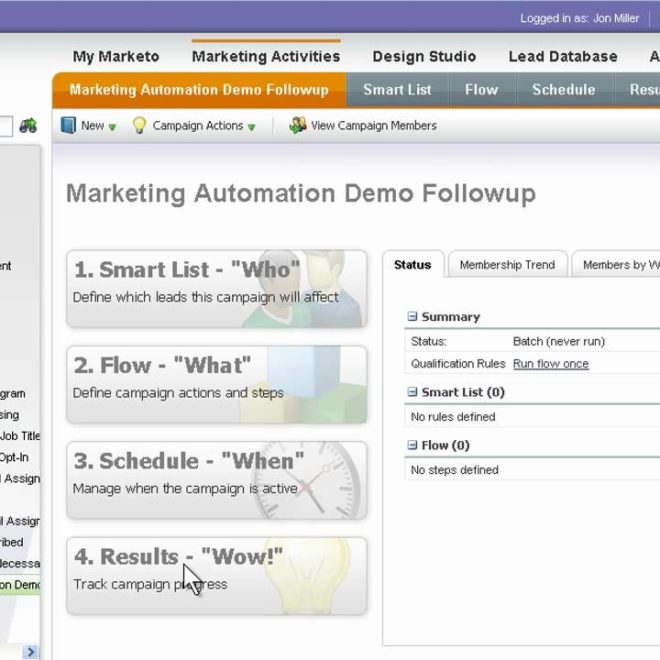This screenshot has height=660, width=660.
Task: Select the Status tab
Action: (412, 264)
